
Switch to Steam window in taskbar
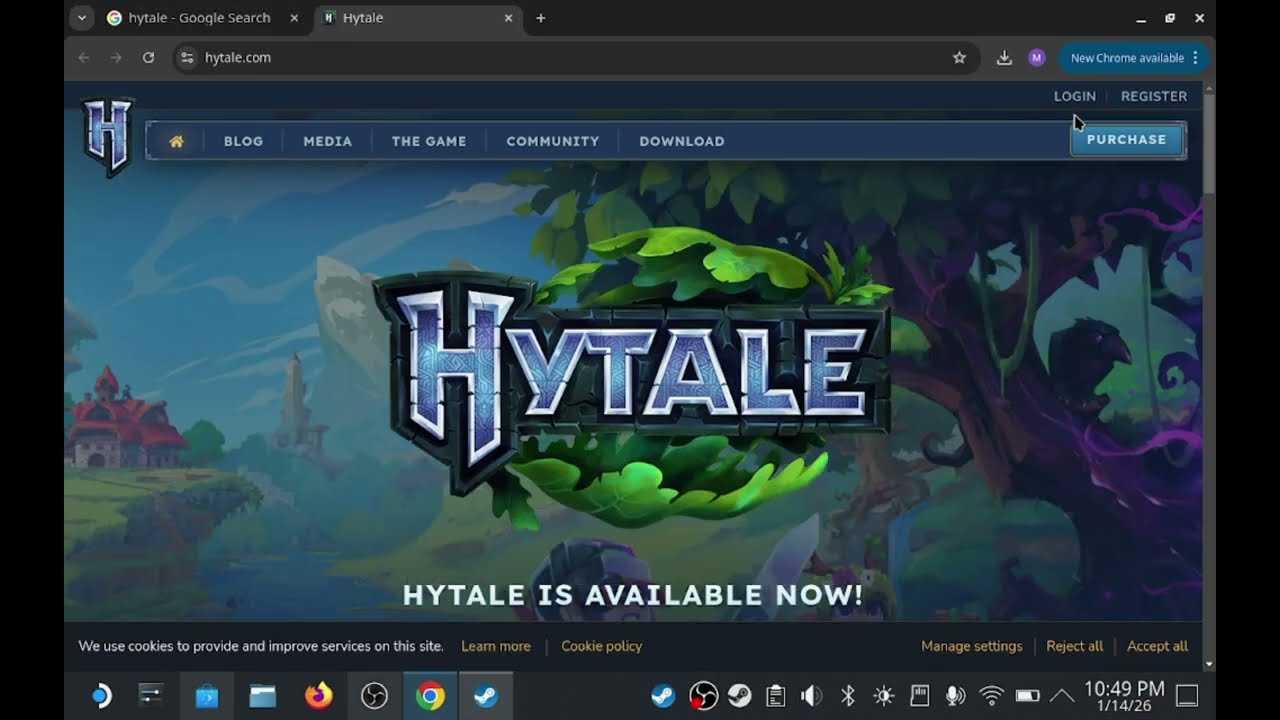487,695
